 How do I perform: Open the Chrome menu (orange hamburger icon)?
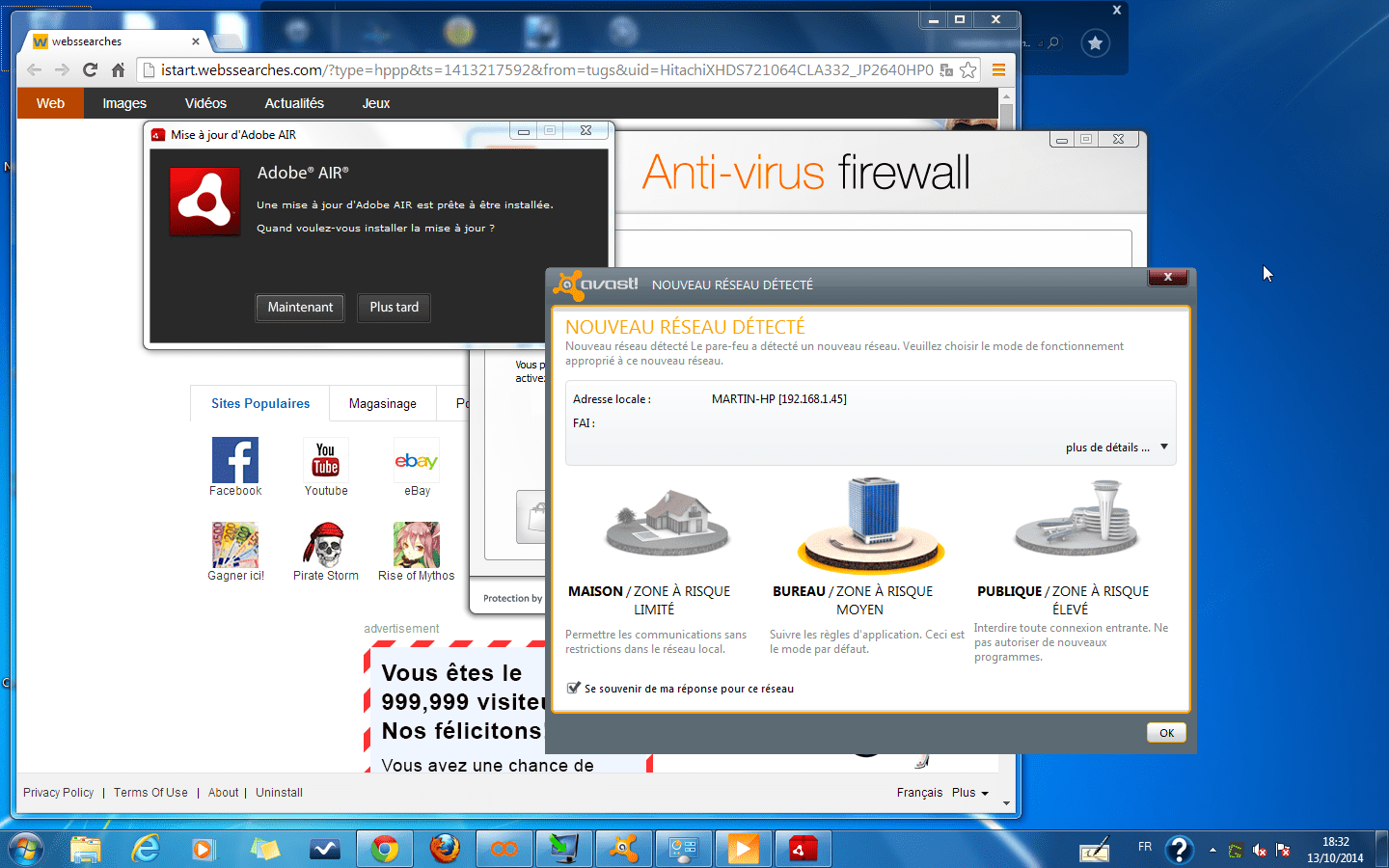pyautogui.click(x=998, y=69)
